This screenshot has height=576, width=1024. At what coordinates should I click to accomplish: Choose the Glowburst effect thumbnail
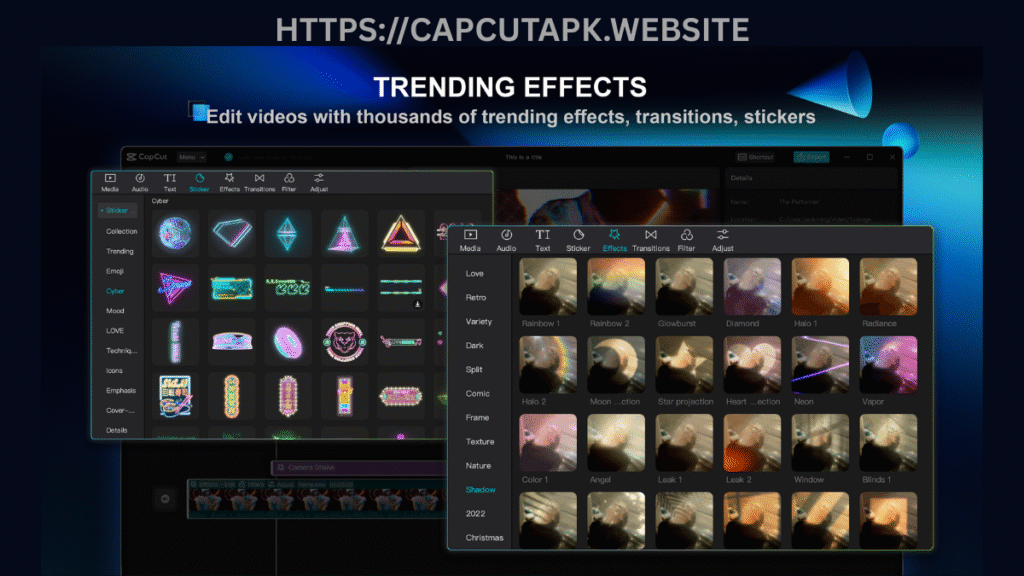(684, 286)
